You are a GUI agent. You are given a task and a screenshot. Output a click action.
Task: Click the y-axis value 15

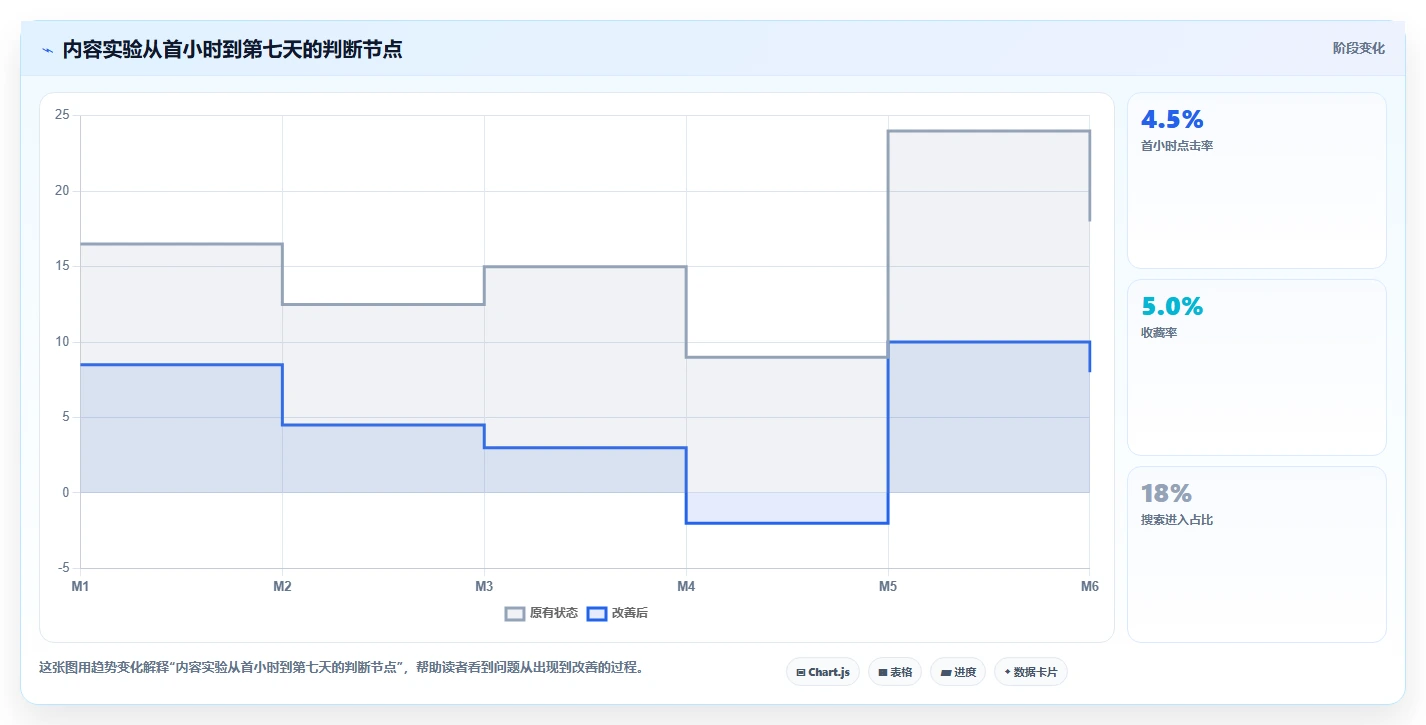(x=62, y=266)
